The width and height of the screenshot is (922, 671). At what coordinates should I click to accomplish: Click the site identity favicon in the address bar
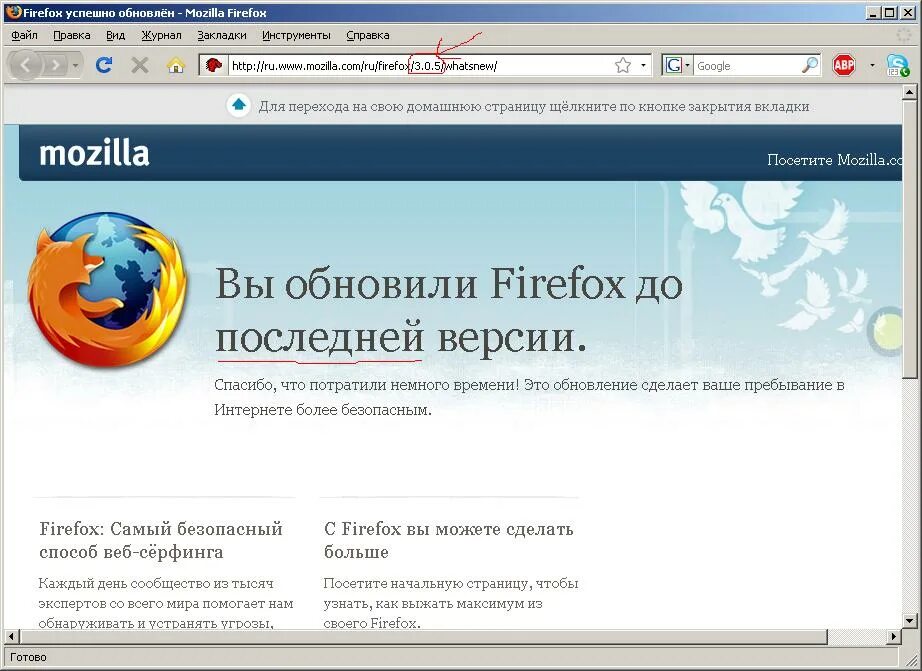pyautogui.click(x=213, y=65)
